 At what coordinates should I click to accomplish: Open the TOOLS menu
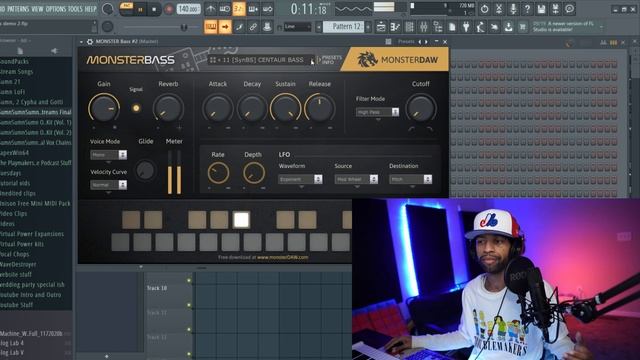pos(75,9)
